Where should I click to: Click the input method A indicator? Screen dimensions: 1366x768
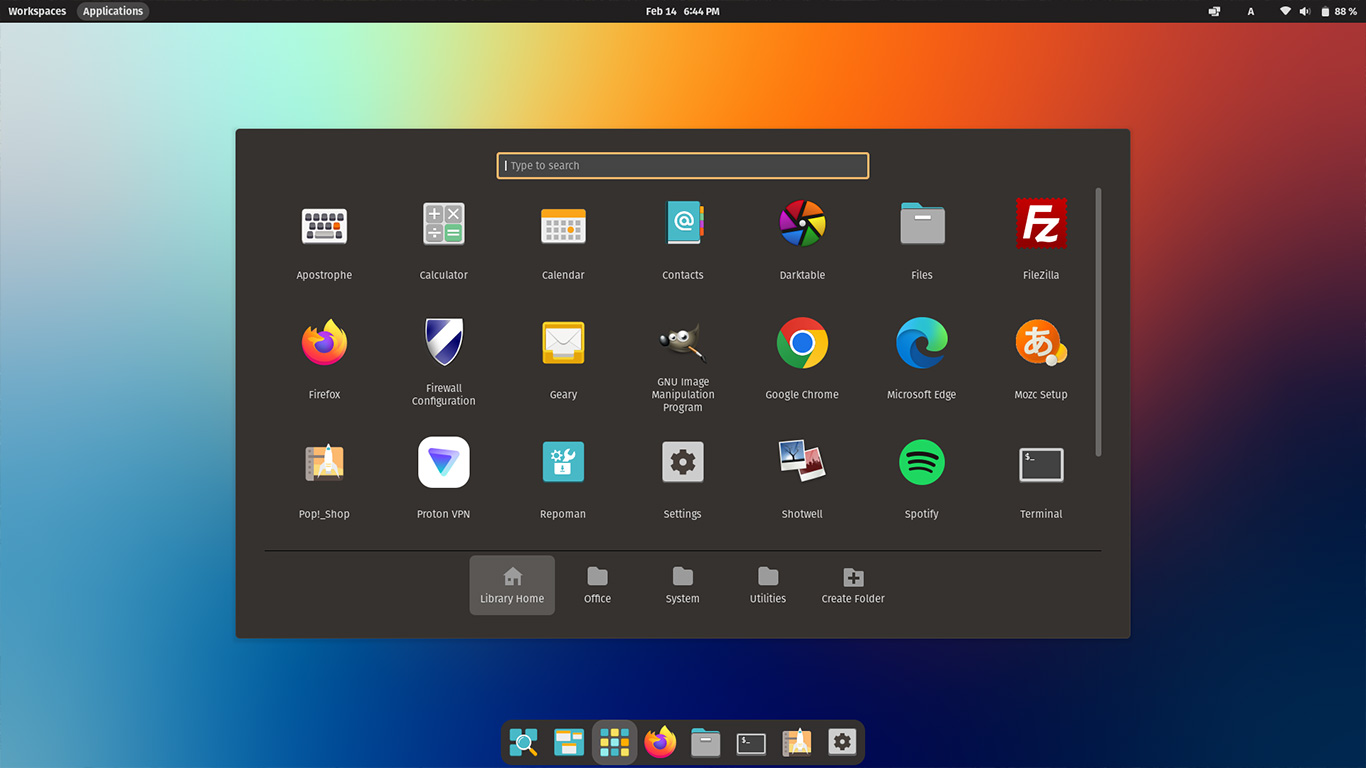pyautogui.click(x=1250, y=11)
